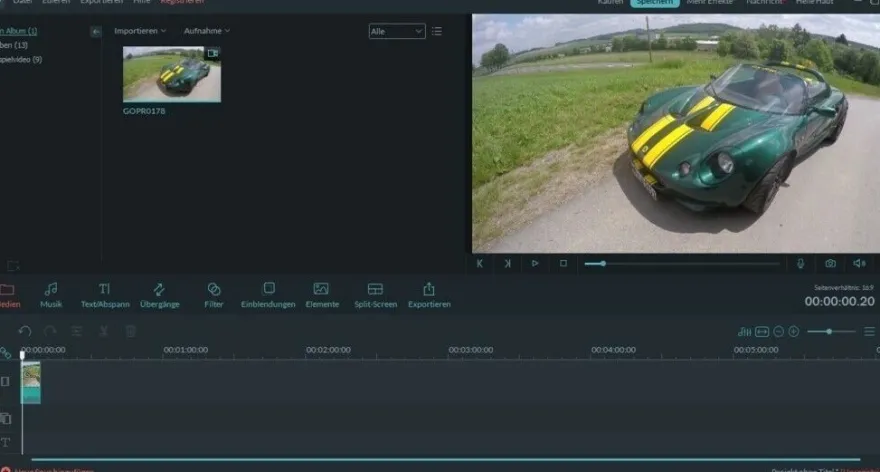Go back with media library arrow
880x472 pixels.
click(96, 32)
